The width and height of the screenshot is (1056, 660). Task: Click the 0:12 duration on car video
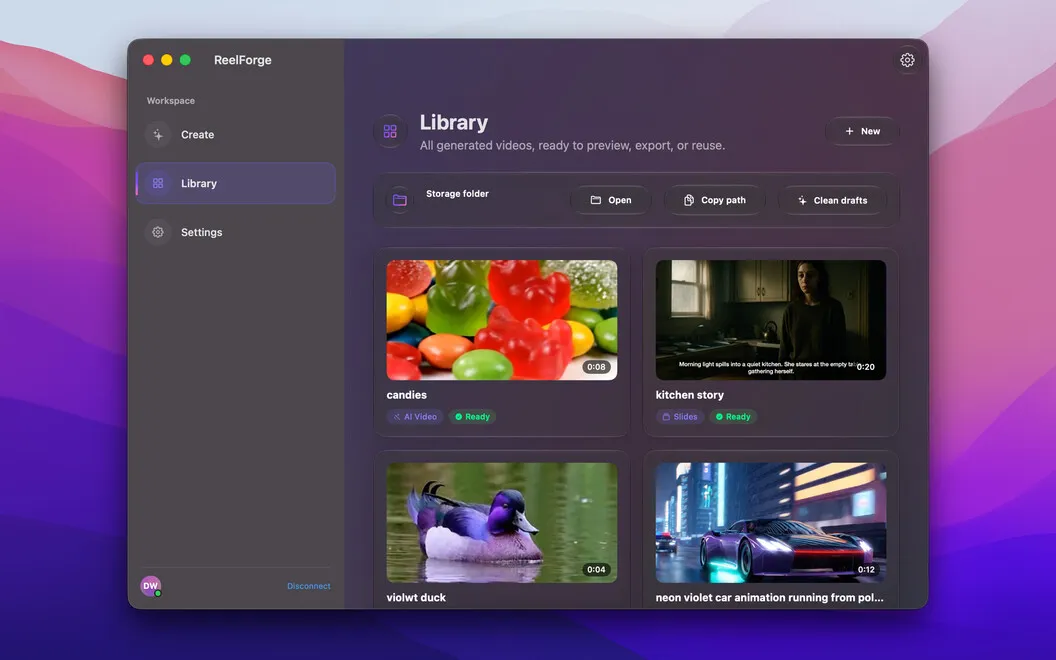[x=866, y=570]
